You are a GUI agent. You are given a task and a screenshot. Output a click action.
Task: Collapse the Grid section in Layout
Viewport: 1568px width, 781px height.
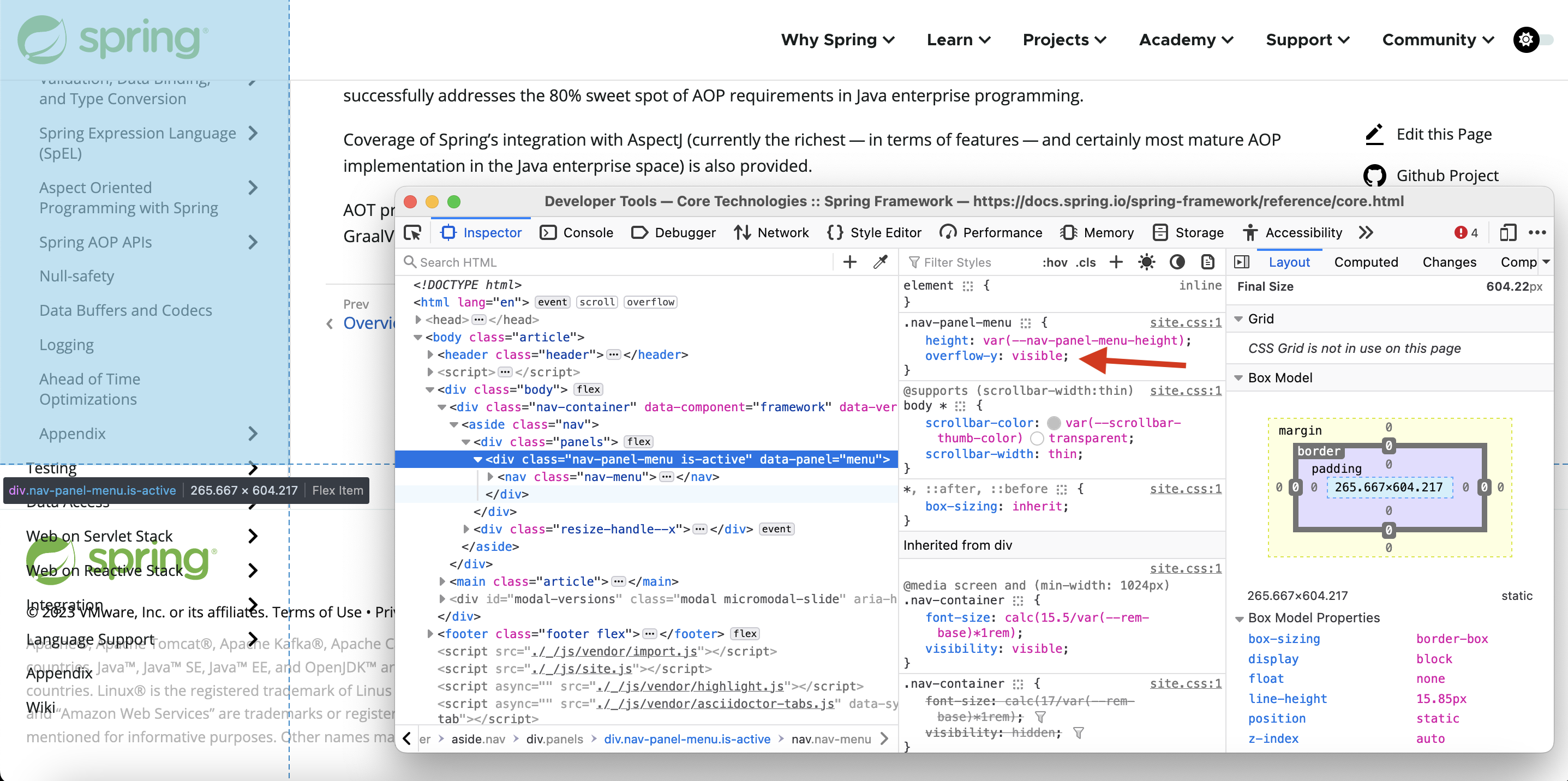pos(1238,319)
